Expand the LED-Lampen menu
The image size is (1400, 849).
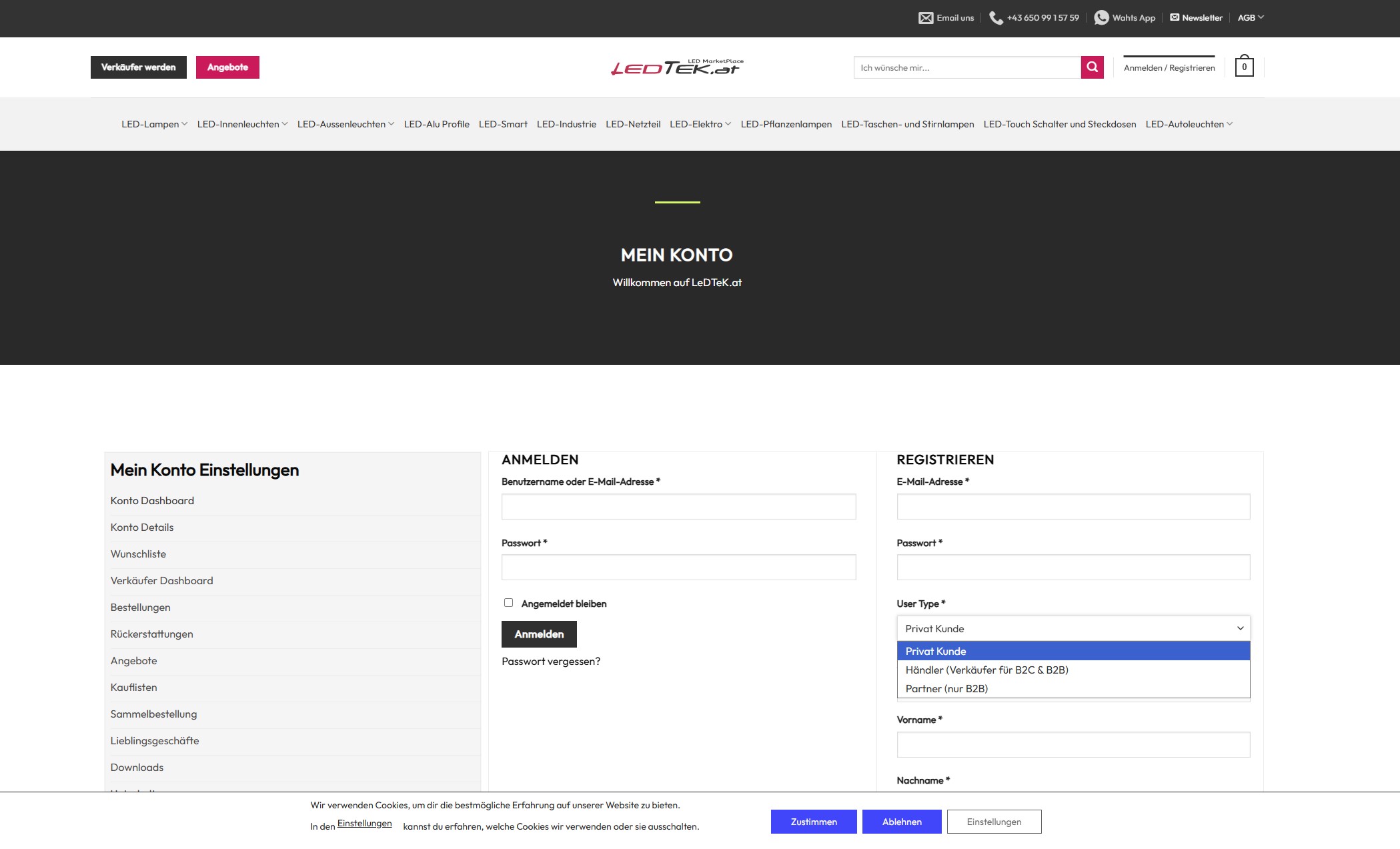[x=154, y=124]
